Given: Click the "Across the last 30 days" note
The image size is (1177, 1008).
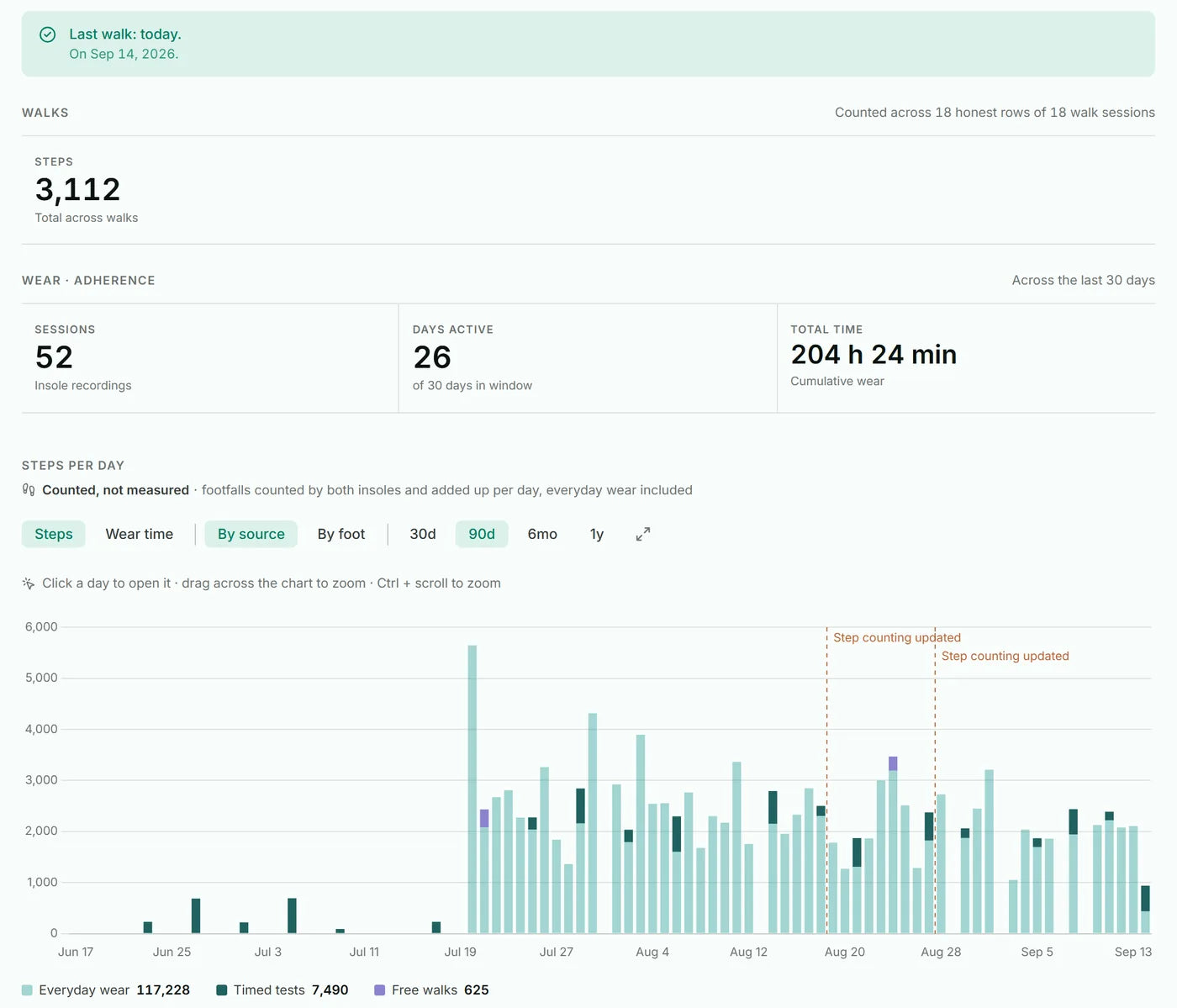Looking at the screenshot, I should (x=1084, y=281).
